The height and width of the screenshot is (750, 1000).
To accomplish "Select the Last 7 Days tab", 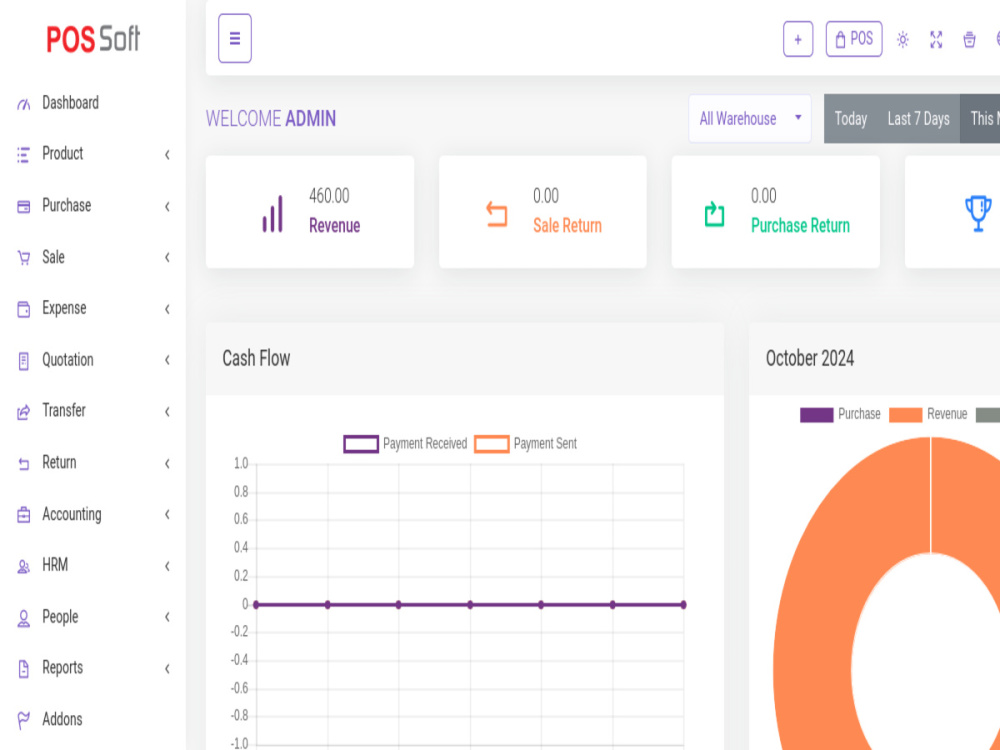I will [x=918, y=119].
